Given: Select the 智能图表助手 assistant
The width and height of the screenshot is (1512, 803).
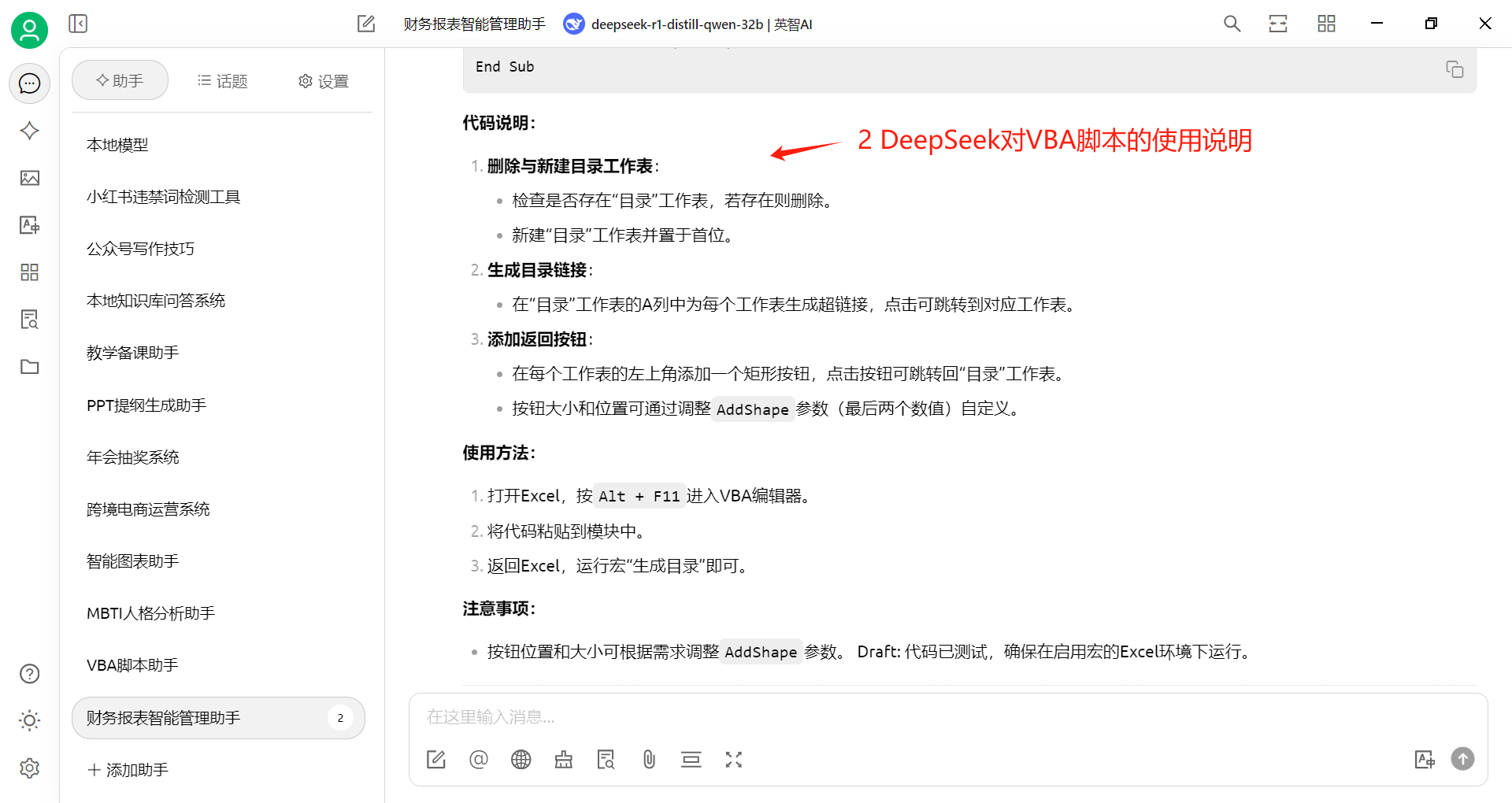Looking at the screenshot, I should (218, 561).
